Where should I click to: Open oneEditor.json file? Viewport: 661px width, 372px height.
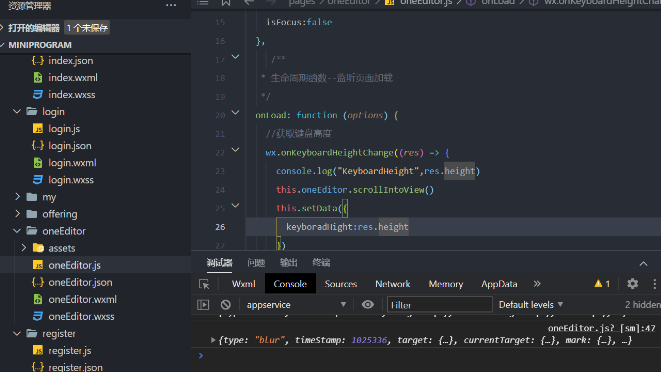[x=80, y=282]
